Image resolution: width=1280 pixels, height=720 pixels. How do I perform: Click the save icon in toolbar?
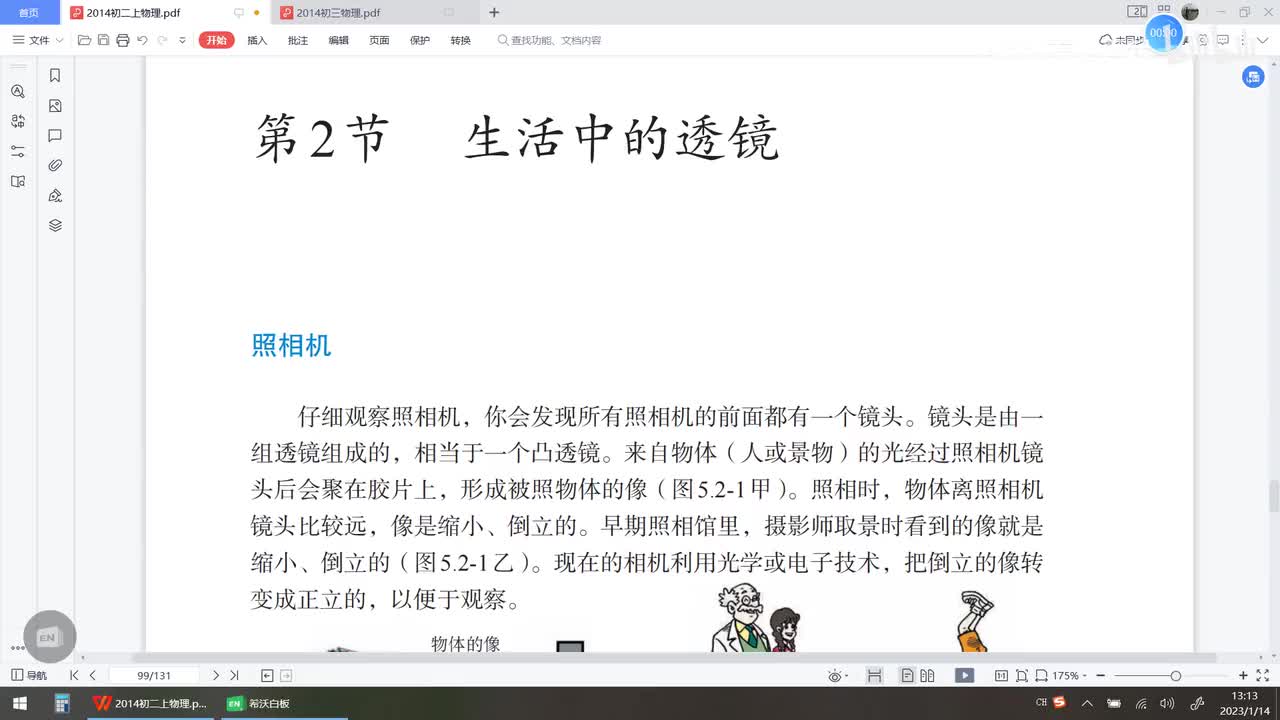[103, 40]
